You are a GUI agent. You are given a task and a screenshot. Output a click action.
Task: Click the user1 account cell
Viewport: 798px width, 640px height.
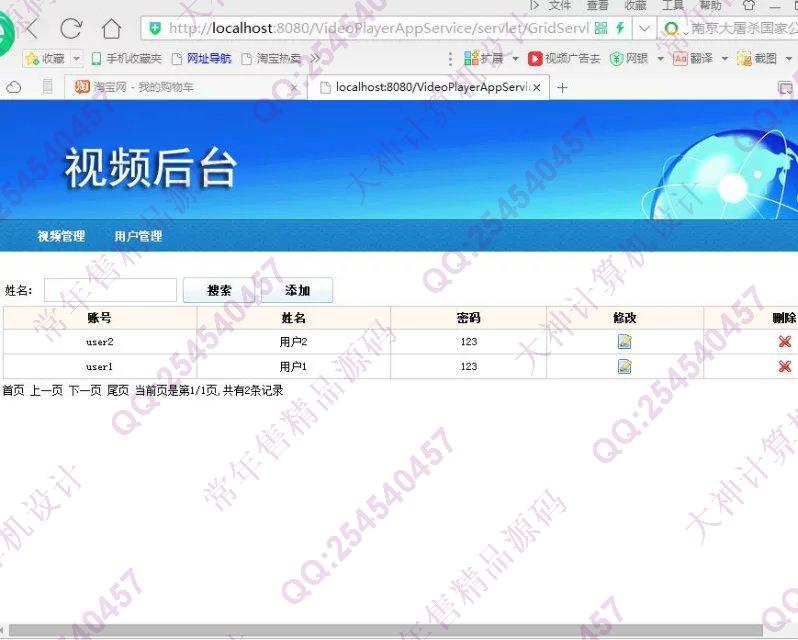pyautogui.click(x=100, y=366)
